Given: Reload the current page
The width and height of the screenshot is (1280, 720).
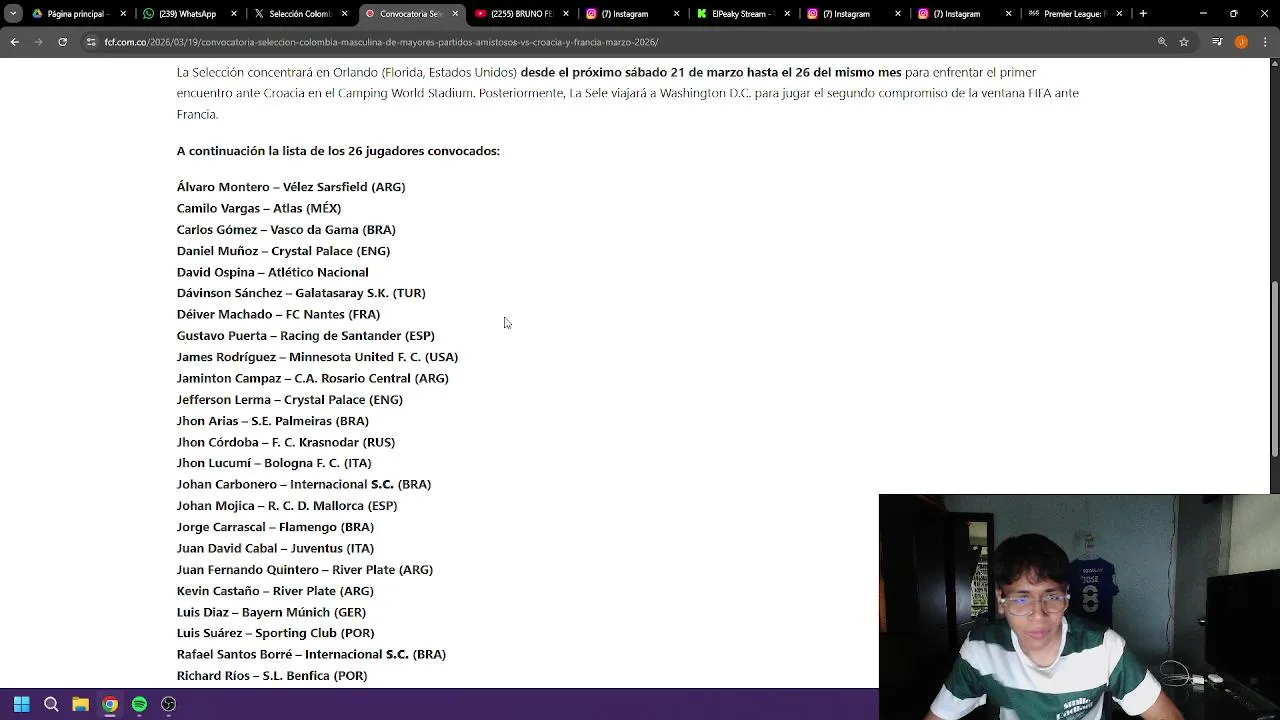Looking at the screenshot, I should 62,42.
